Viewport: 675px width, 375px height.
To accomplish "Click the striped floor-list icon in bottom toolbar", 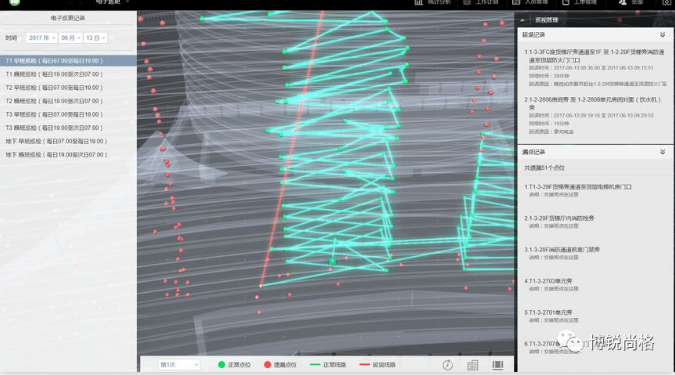I will [498, 365].
